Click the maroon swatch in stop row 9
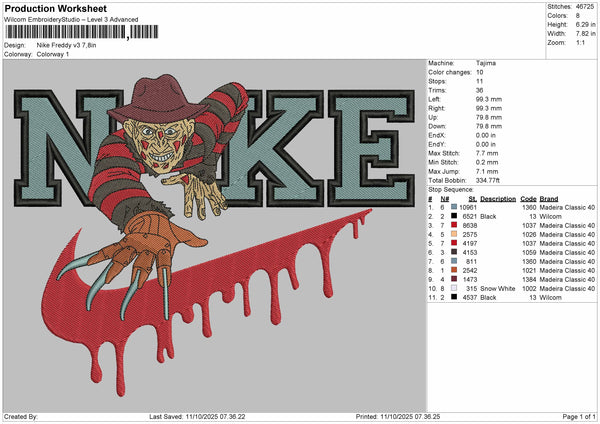 coord(454,279)
